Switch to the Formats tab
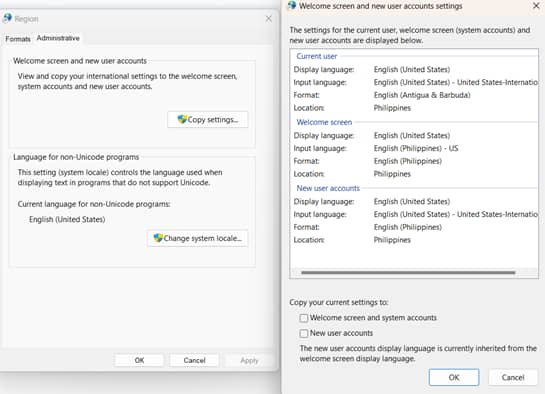 click(18, 39)
